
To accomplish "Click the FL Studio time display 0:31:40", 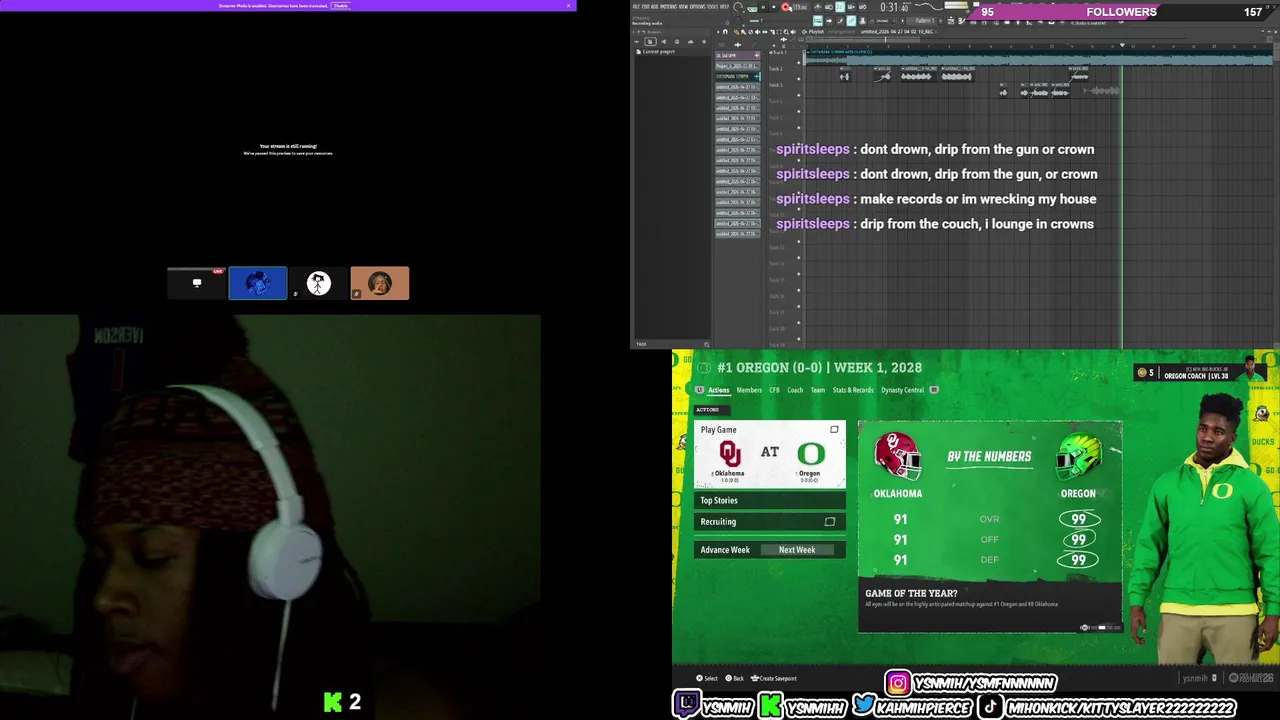I will (x=895, y=8).
